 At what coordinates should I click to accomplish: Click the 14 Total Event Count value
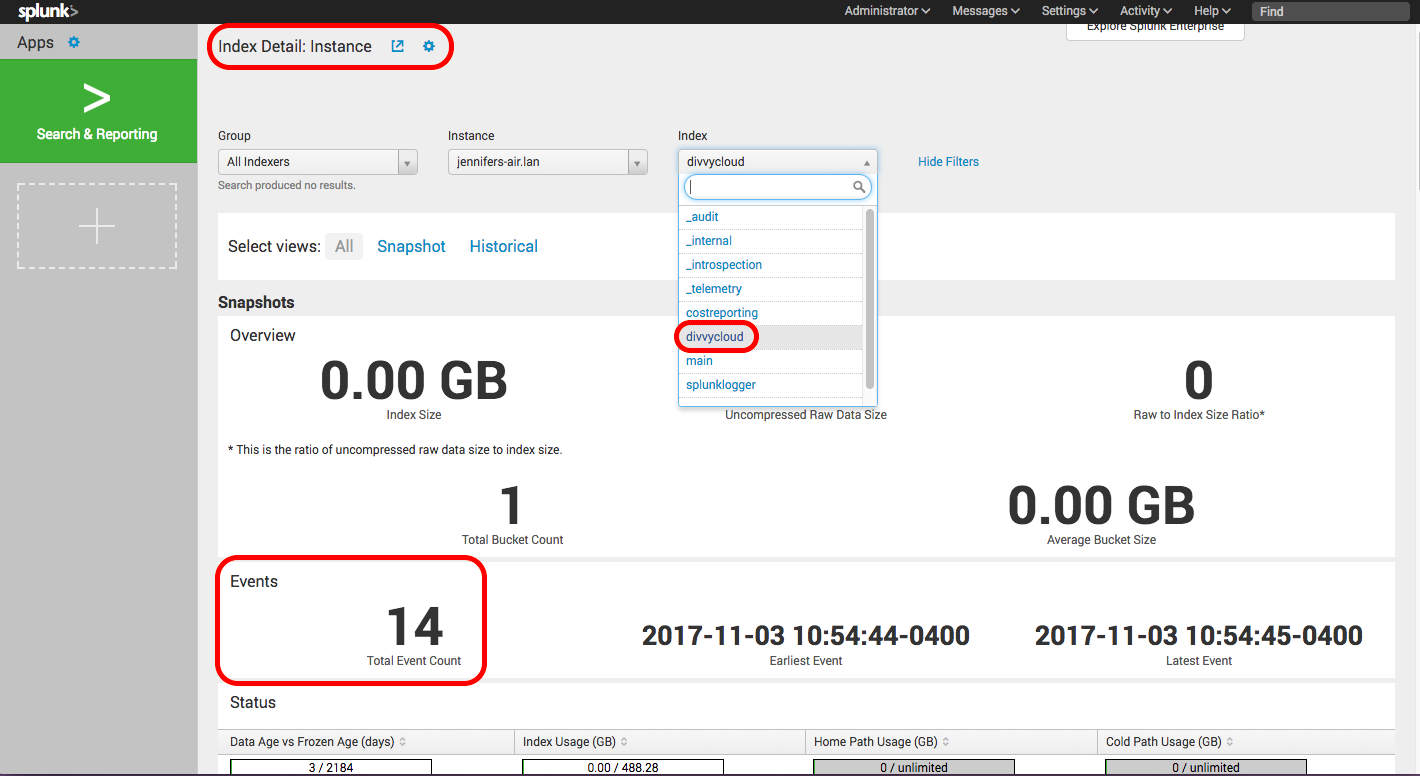tap(415, 627)
